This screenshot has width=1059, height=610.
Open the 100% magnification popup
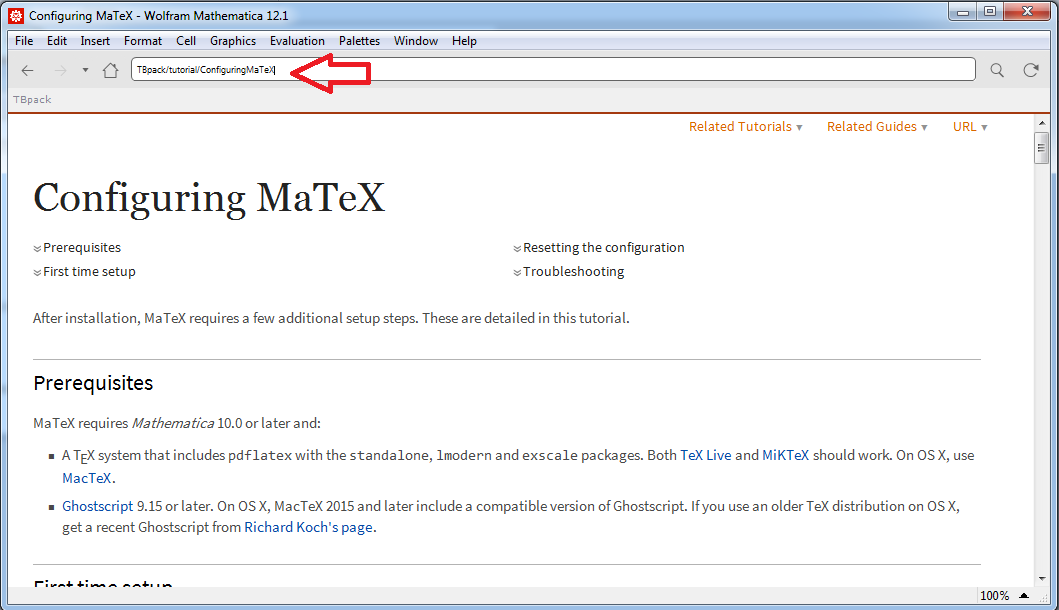(x=1004, y=596)
